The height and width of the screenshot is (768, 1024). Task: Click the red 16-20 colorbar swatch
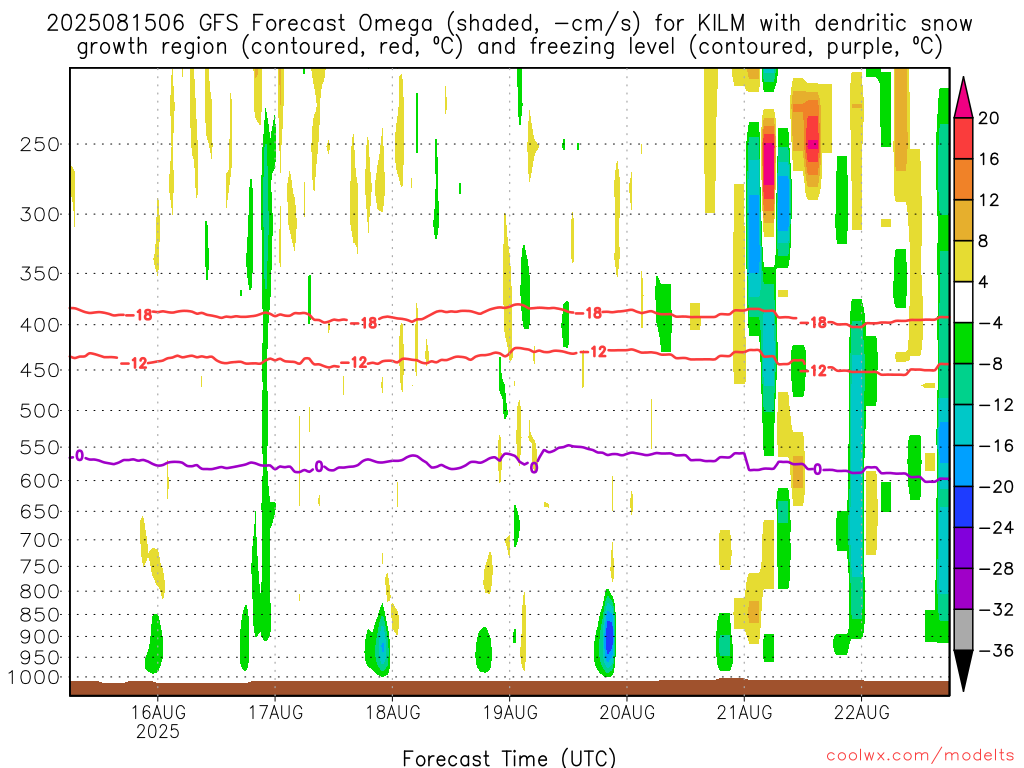pos(963,138)
